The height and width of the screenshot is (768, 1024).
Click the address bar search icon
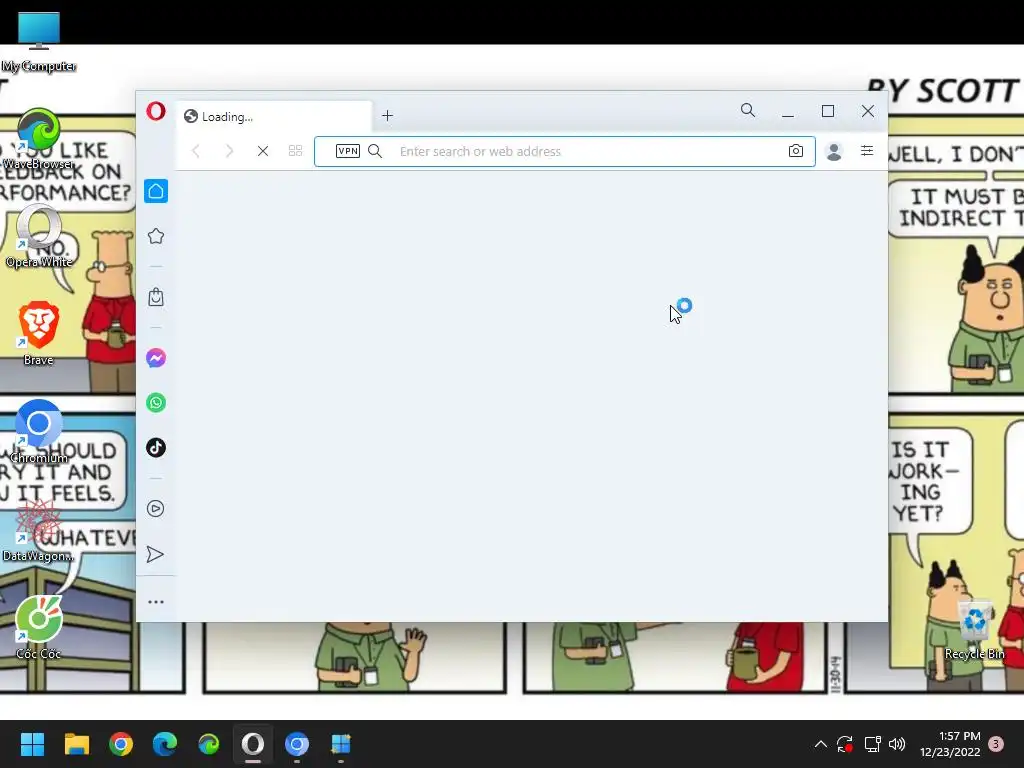click(375, 152)
